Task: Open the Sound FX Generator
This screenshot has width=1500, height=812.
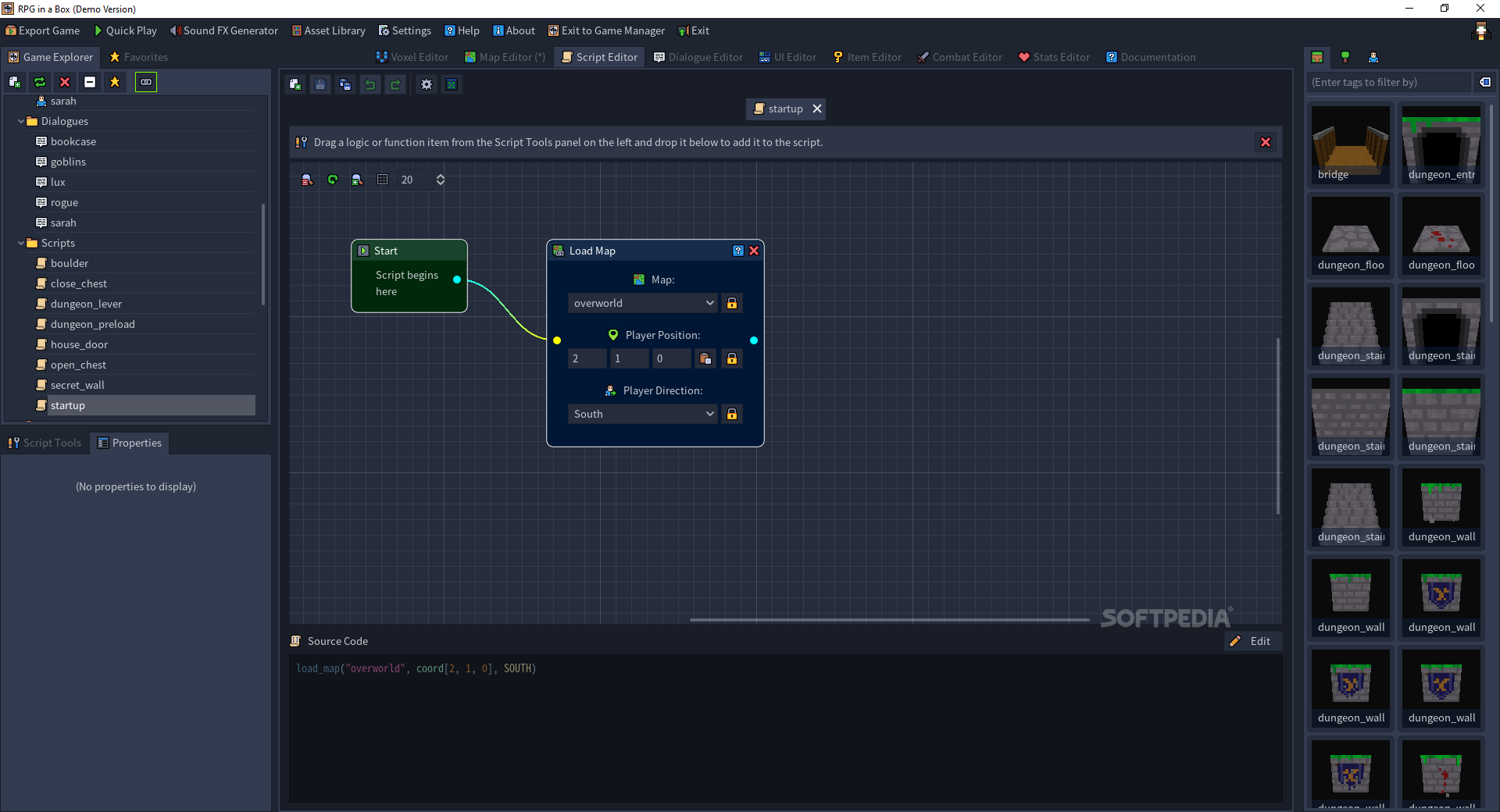Action: 224,30
